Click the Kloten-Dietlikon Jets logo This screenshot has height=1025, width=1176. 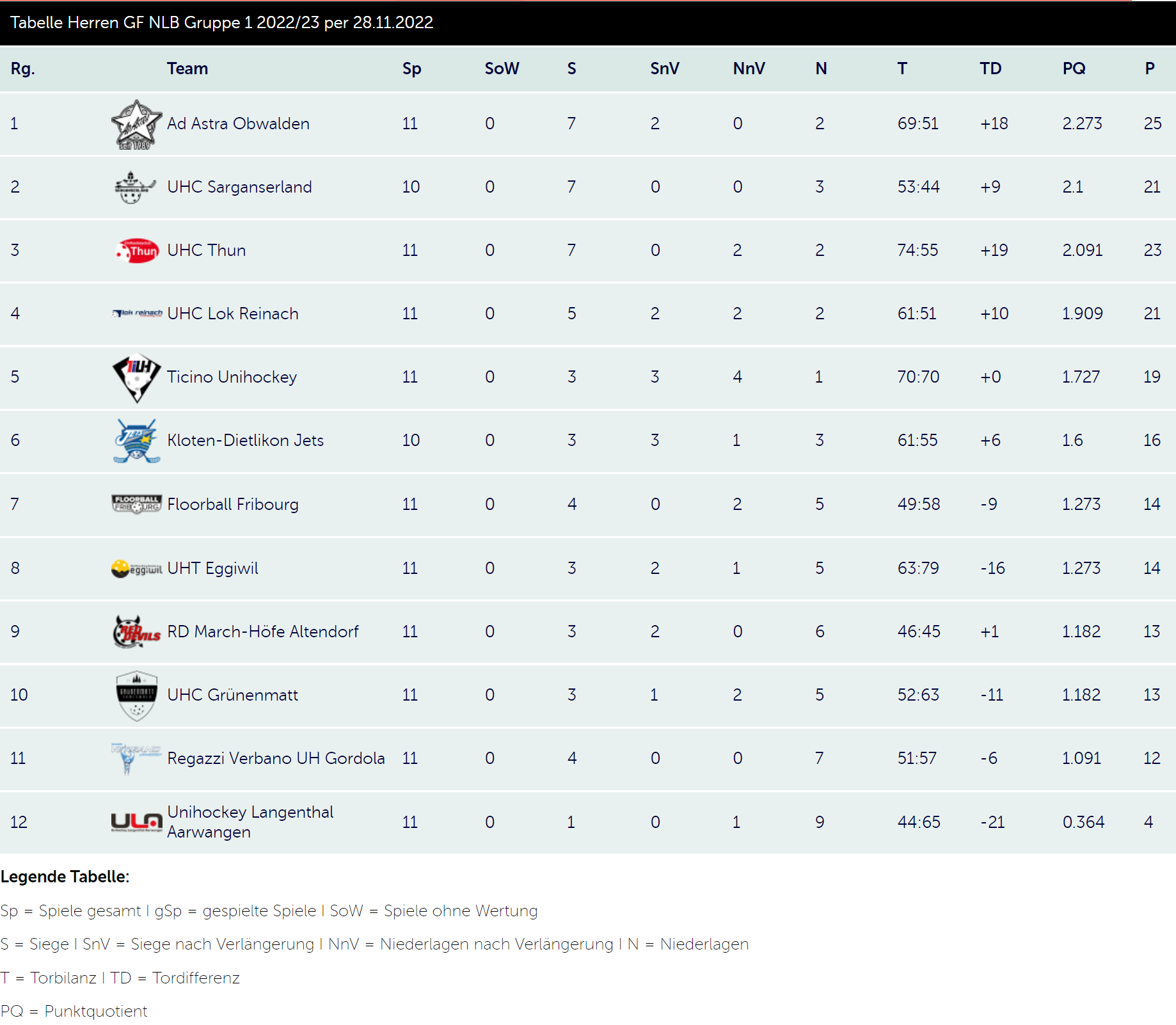click(x=136, y=441)
